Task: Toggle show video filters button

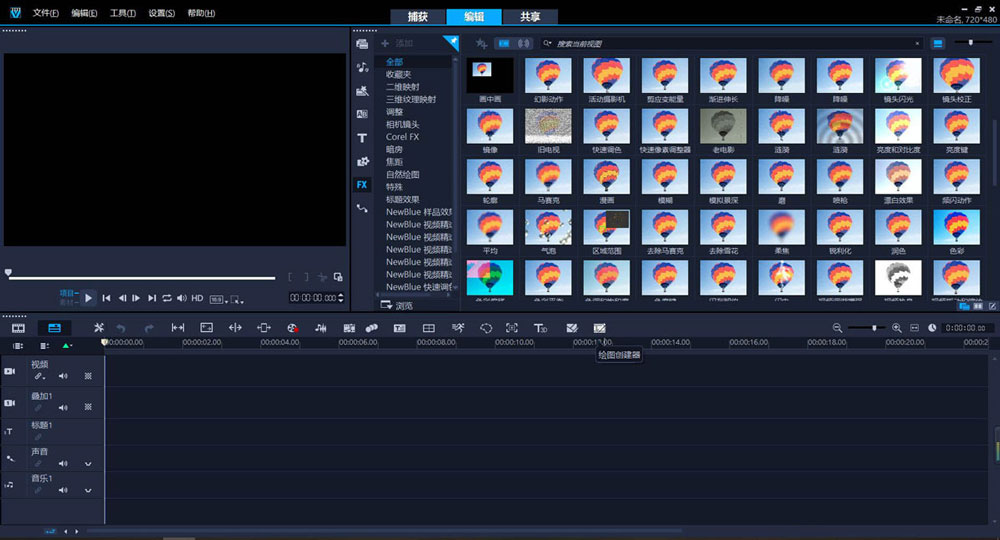Action: [x=504, y=43]
